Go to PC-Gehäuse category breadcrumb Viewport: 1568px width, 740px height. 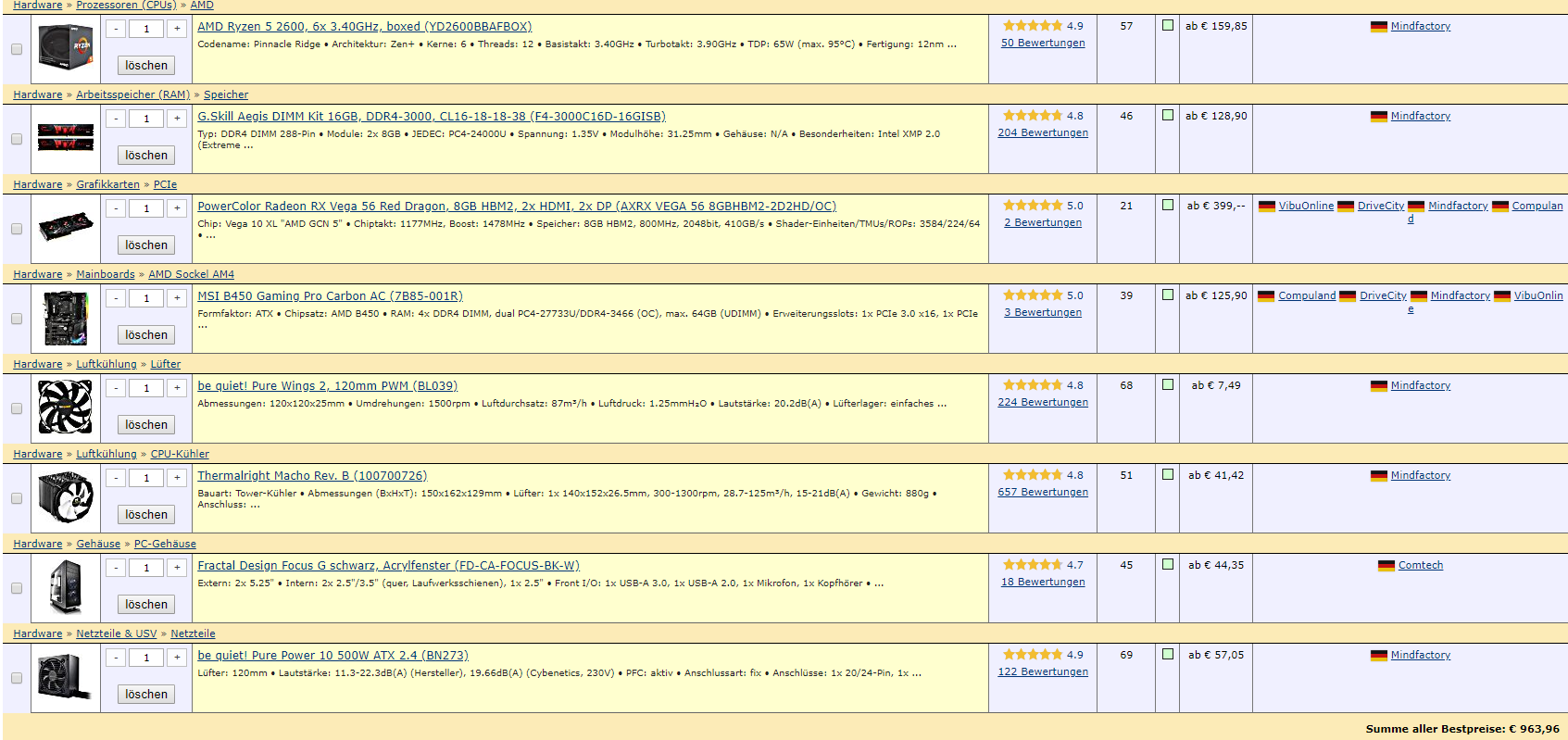point(165,544)
